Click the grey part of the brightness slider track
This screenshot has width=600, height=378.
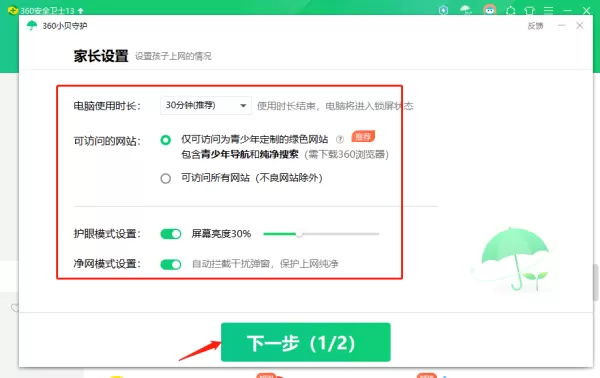click(341, 234)
